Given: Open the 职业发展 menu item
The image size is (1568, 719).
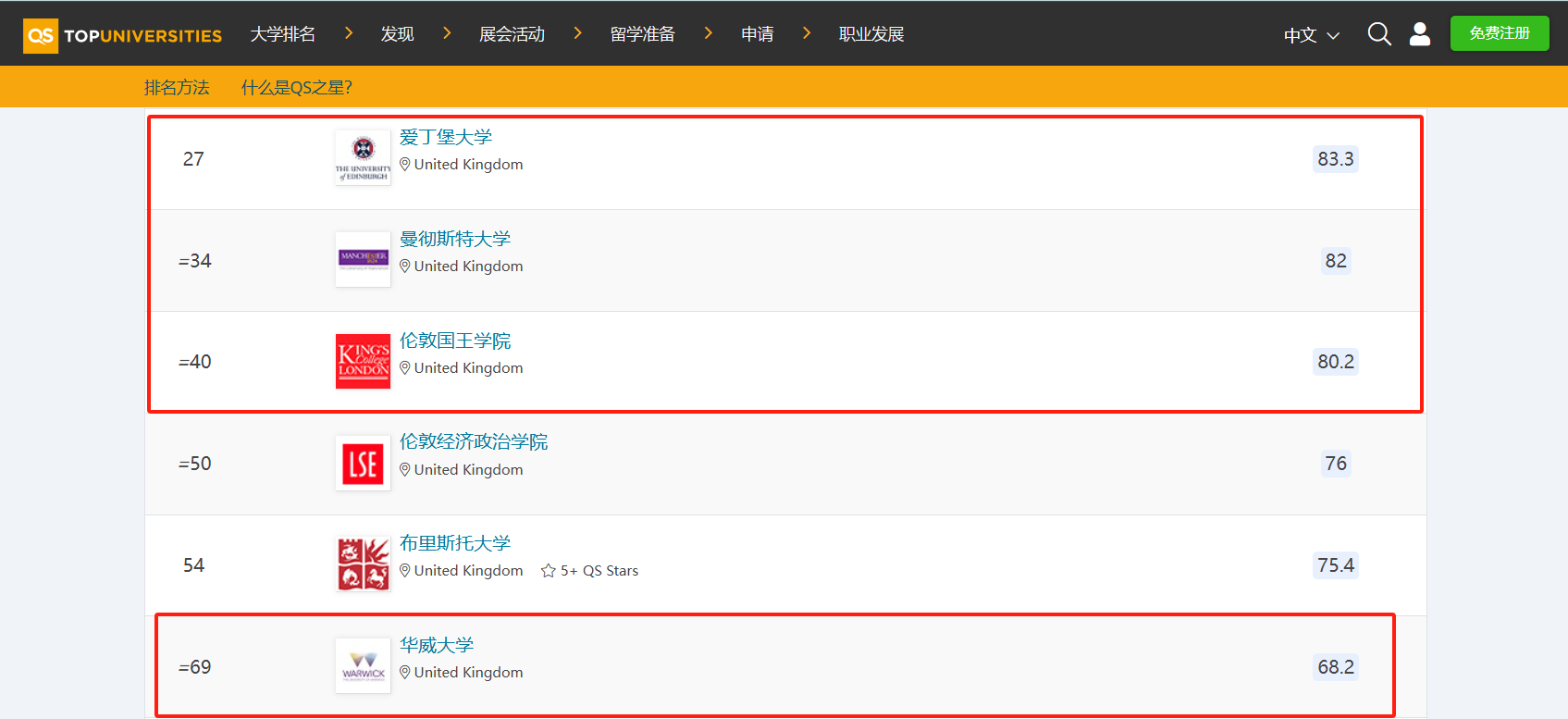Looking at the screenshot, I should [x=870, y=34].
